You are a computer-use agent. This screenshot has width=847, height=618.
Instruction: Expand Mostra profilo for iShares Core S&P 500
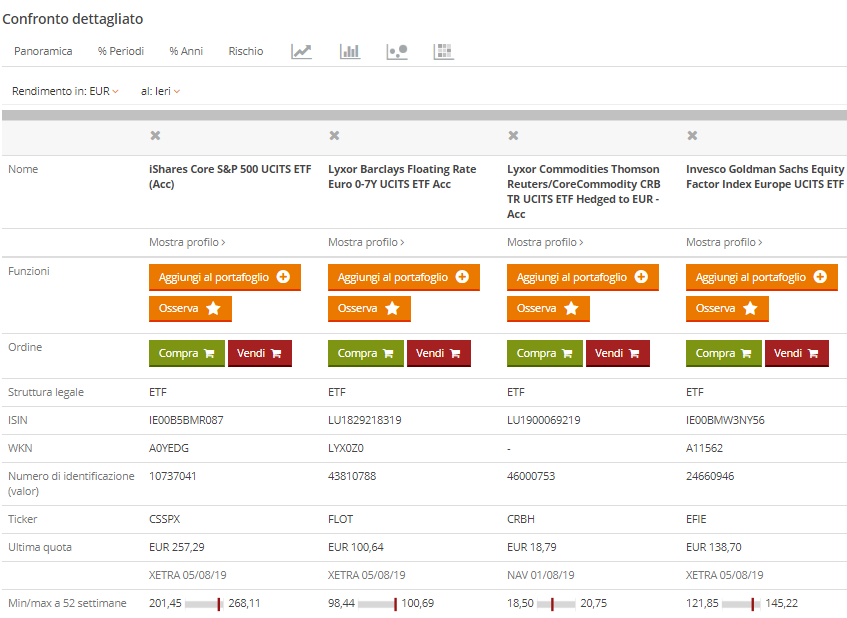tap(187, 242)
